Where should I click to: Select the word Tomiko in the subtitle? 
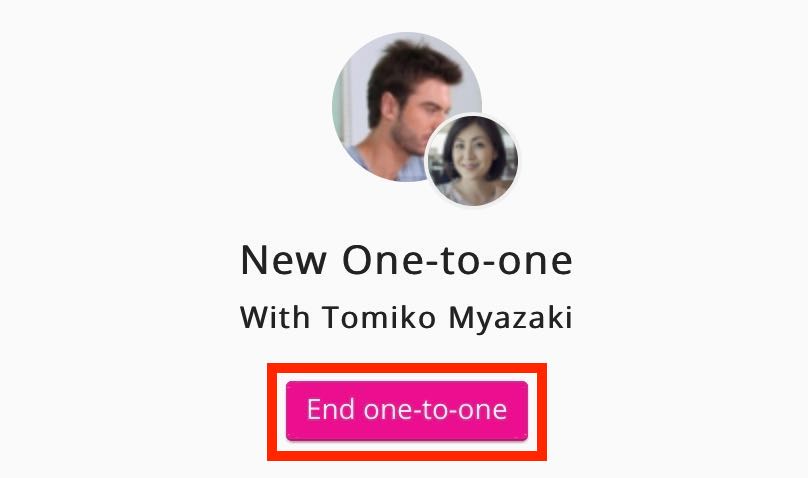coord(379,317)
